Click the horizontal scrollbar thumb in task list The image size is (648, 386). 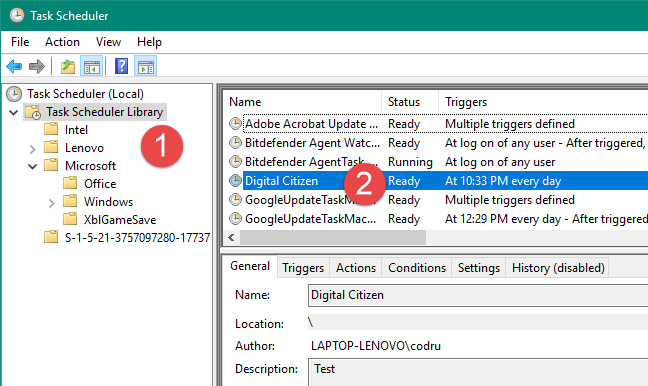pyautogui.click(x=333, y=238)
